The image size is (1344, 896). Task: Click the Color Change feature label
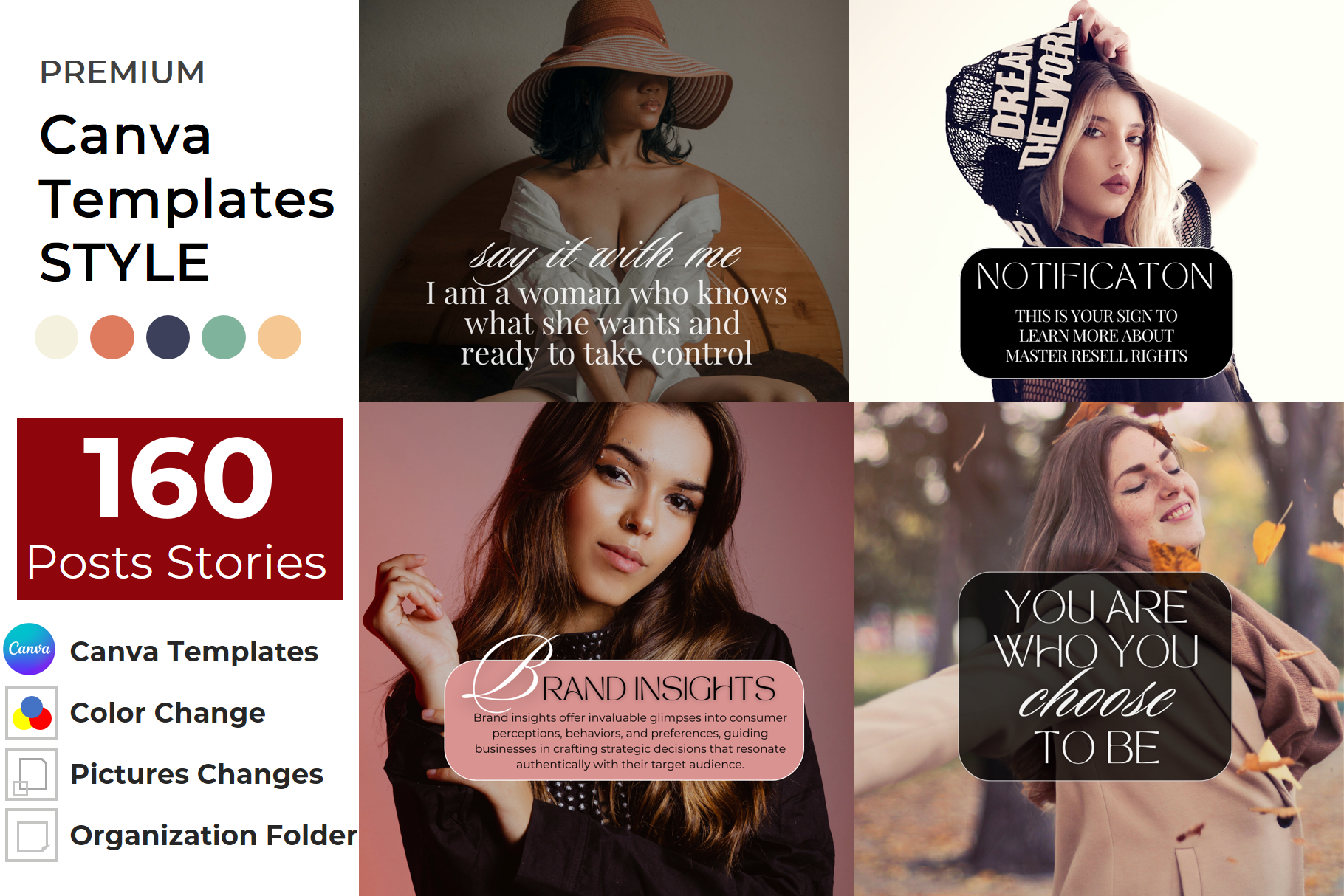(x=168, y=713)
